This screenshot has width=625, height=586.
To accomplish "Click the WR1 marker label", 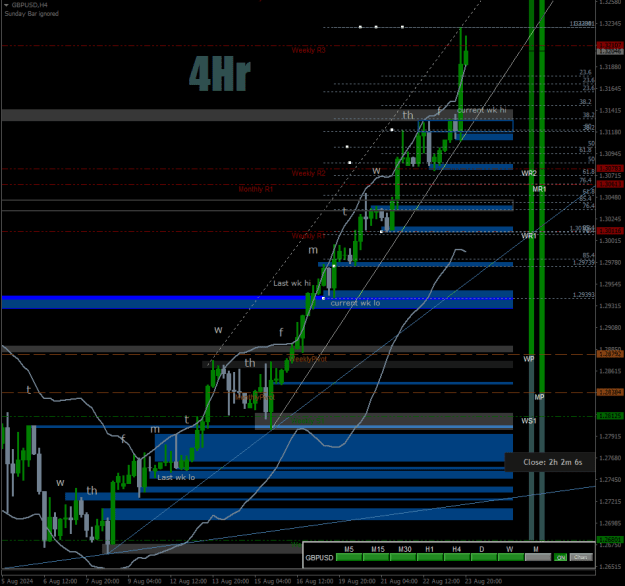I will pyautogui.click(x=529, y=236).
